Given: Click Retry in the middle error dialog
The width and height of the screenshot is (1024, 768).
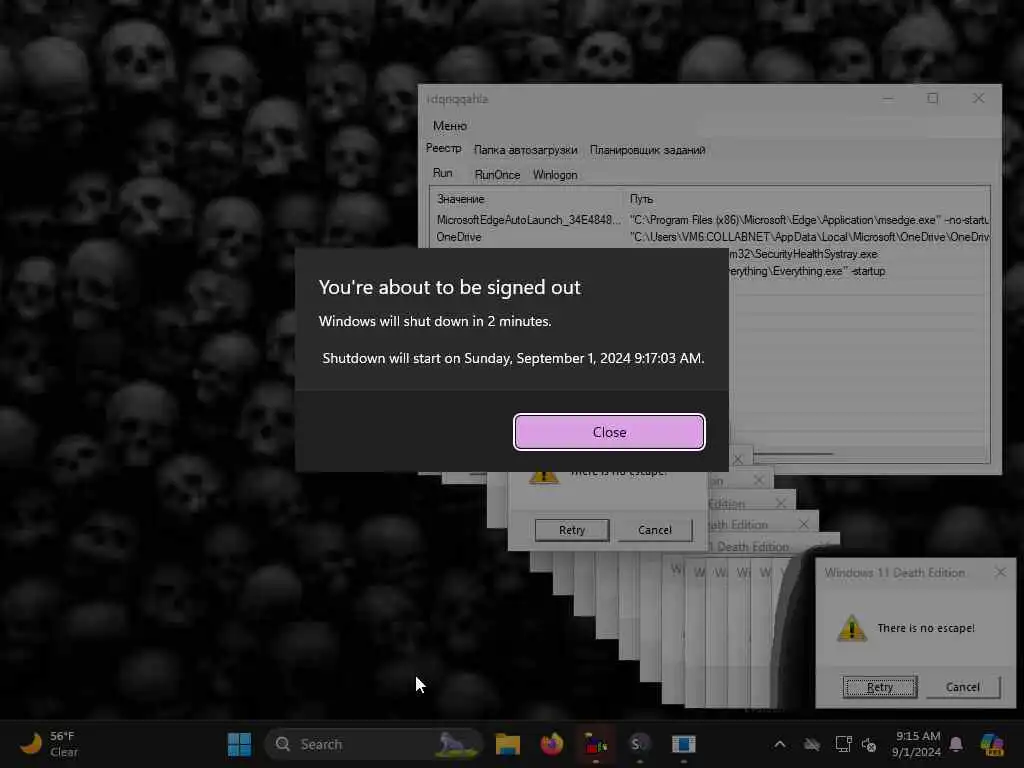Looking at the screenshot, I should (x=571, y=530).
